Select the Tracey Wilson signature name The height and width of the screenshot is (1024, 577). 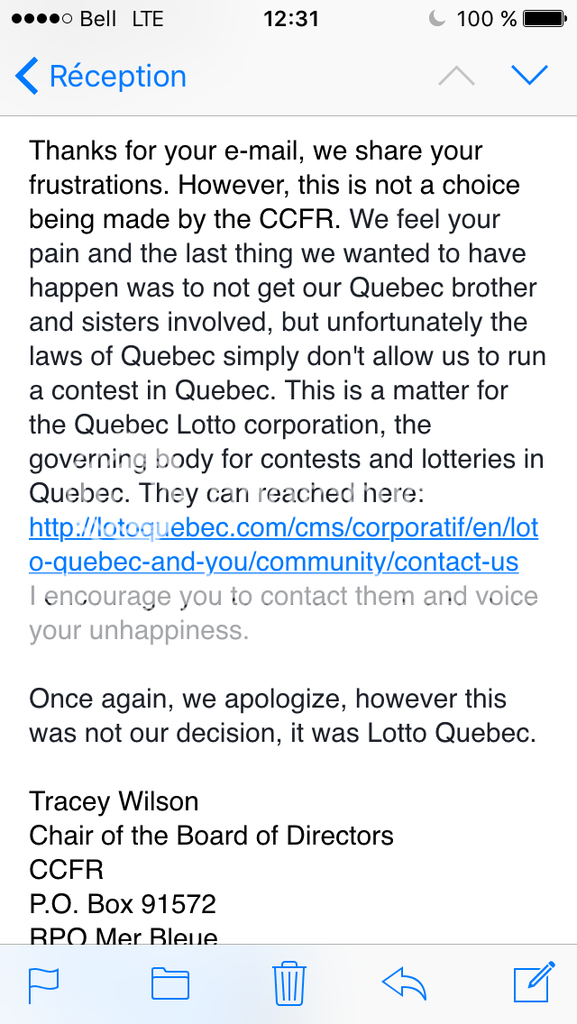[114, 801]
